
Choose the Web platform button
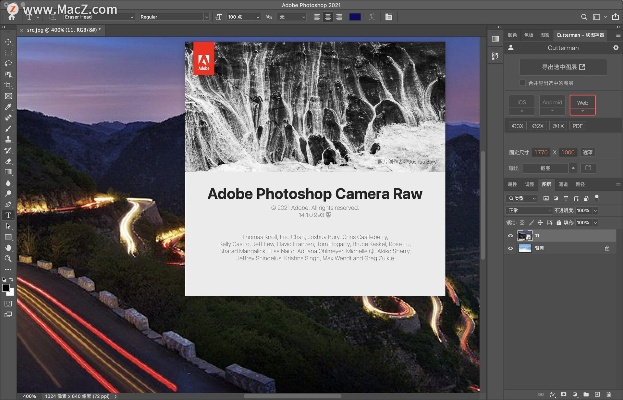[x=582, y=104]
